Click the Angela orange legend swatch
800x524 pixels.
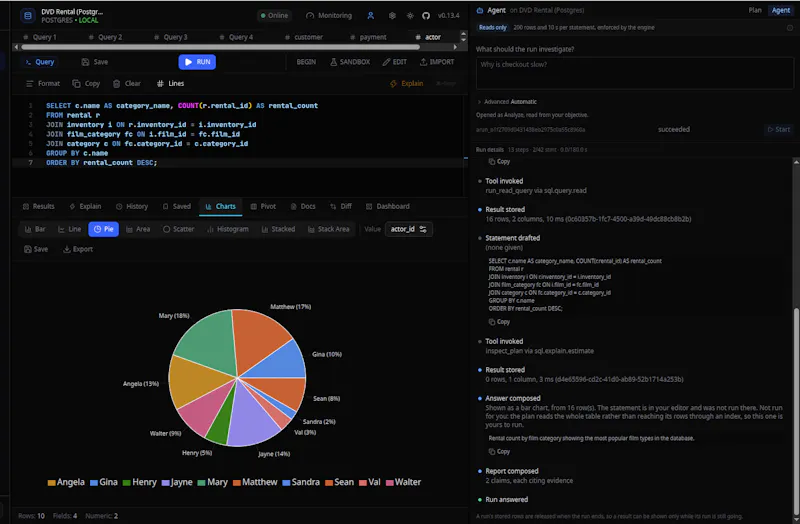click(51, 483)
